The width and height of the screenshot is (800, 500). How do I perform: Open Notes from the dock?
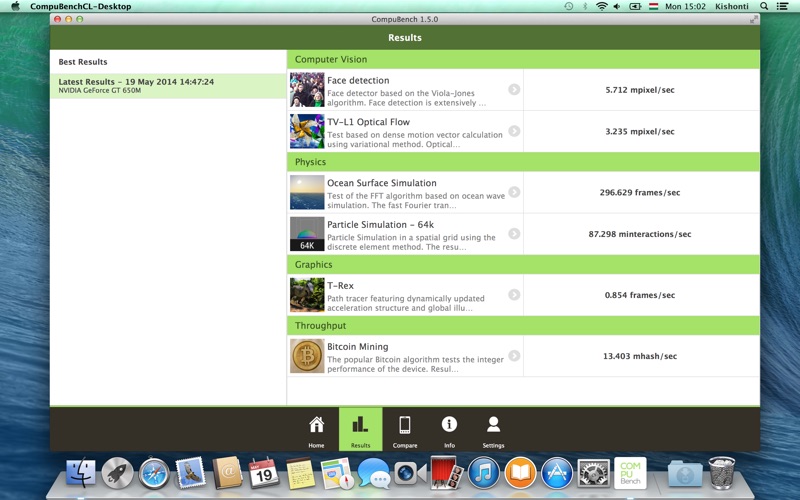click(x=300, y=473)
